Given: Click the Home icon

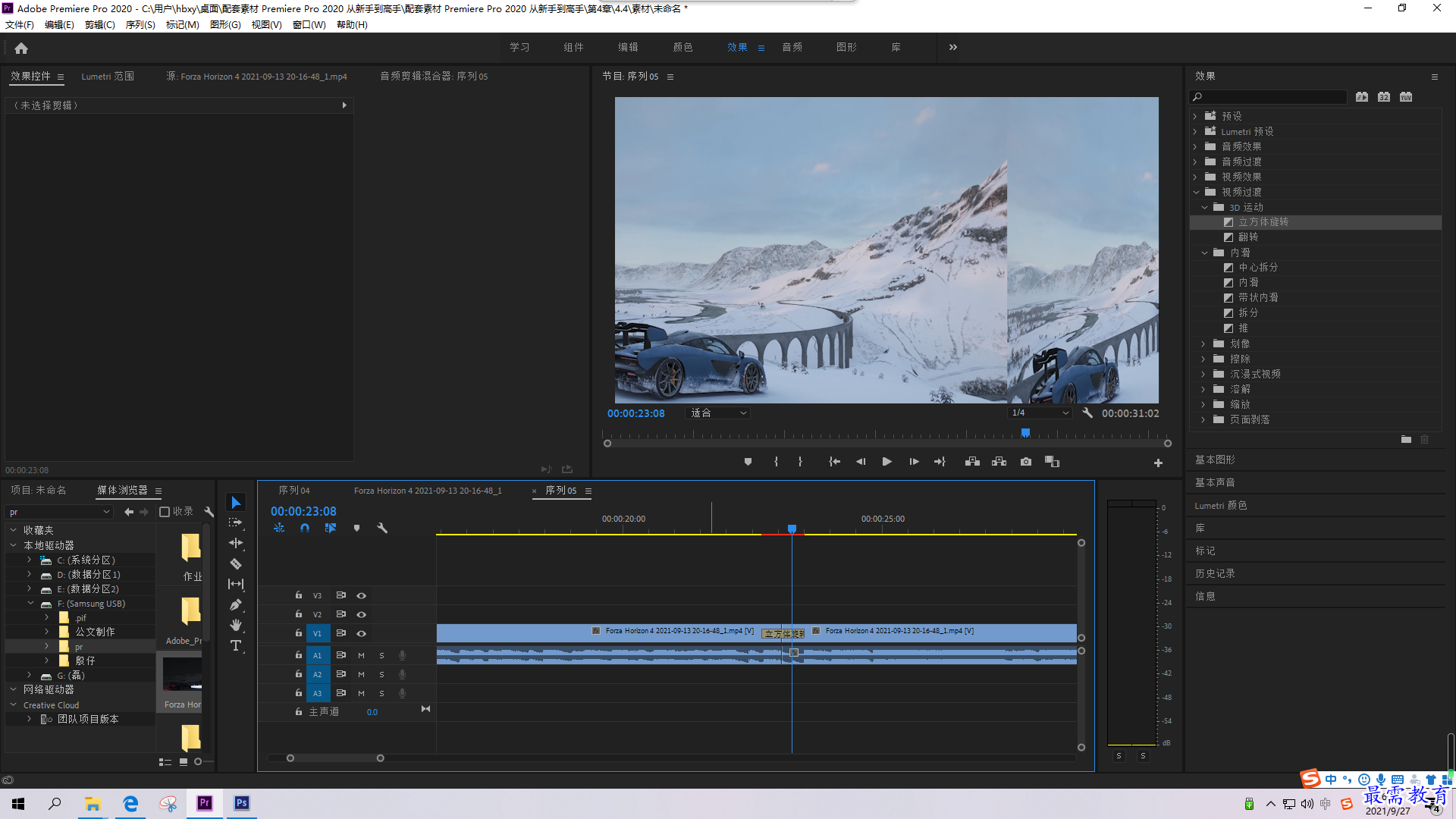Looking at the screenshot, I should pos(21,48).
